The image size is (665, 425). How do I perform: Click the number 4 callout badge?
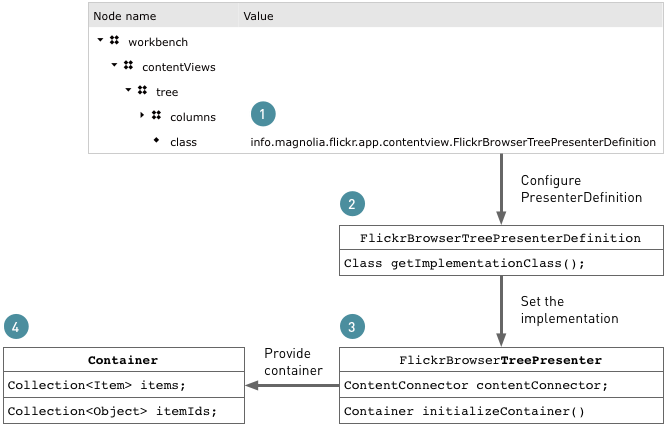point(16,326)
